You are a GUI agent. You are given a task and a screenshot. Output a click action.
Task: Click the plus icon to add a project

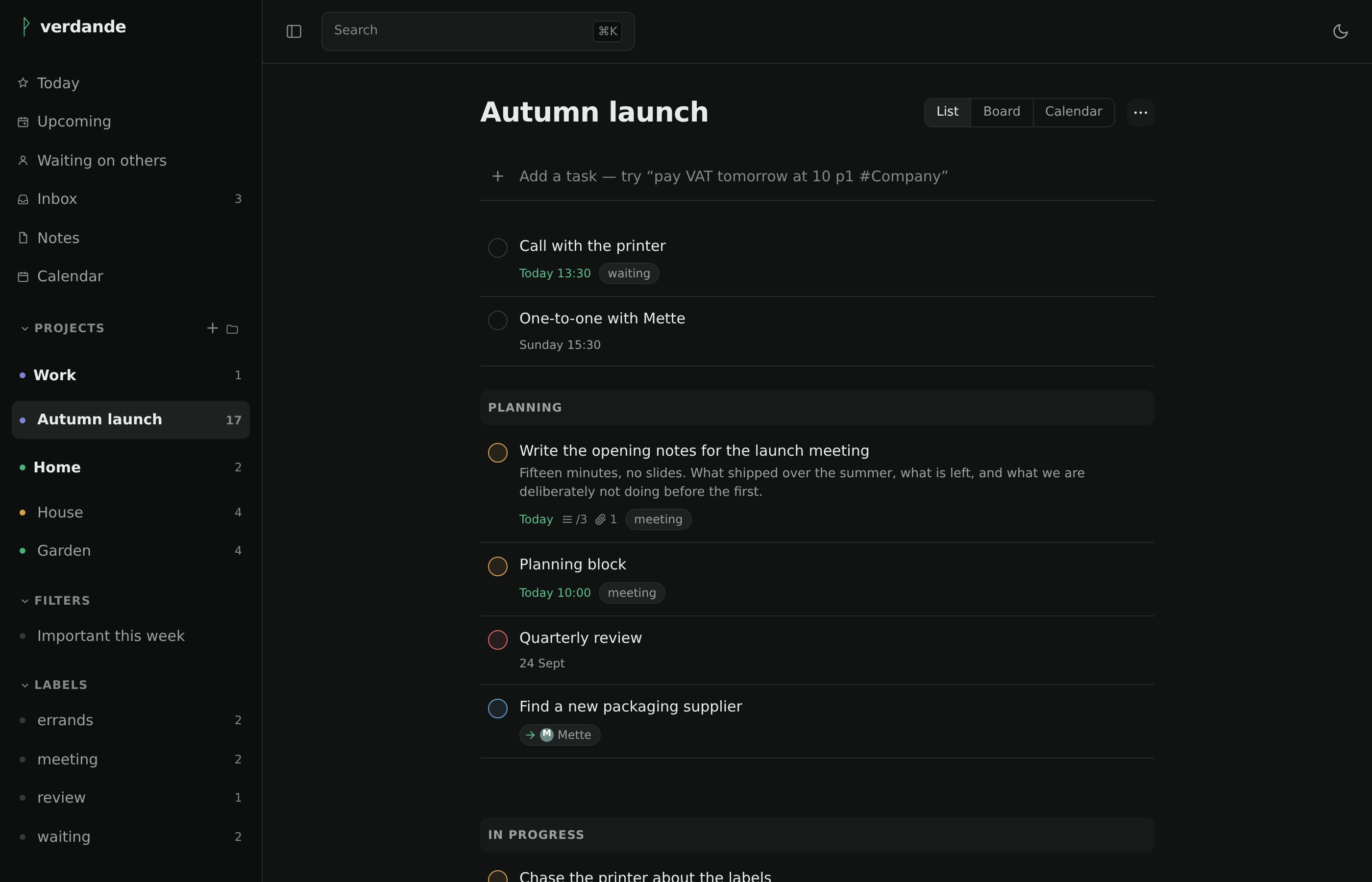pos(213,328)
